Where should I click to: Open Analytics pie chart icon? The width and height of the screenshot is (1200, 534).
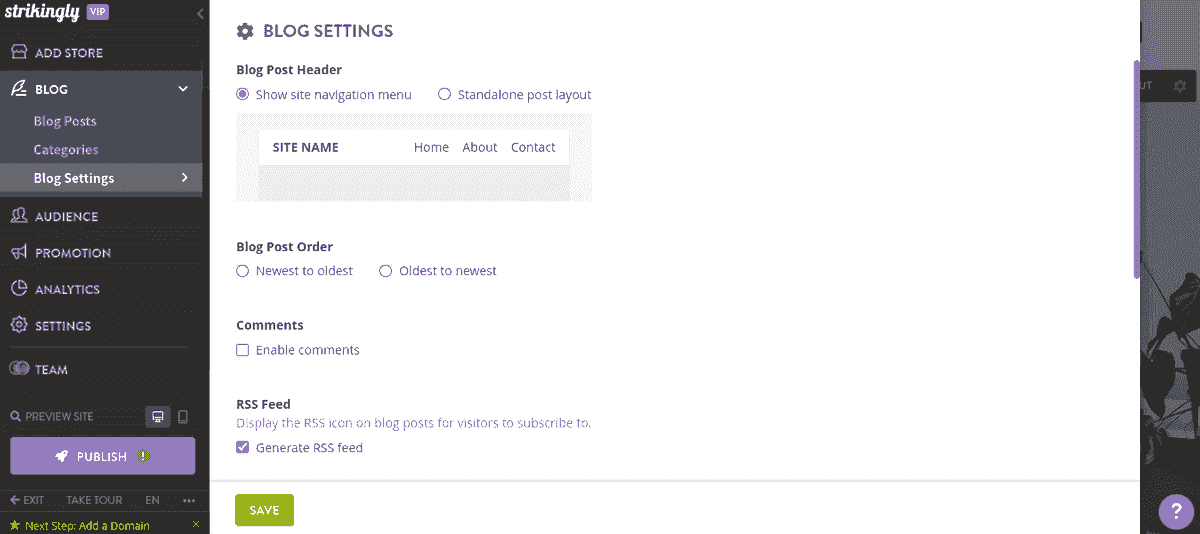[18, 289]
